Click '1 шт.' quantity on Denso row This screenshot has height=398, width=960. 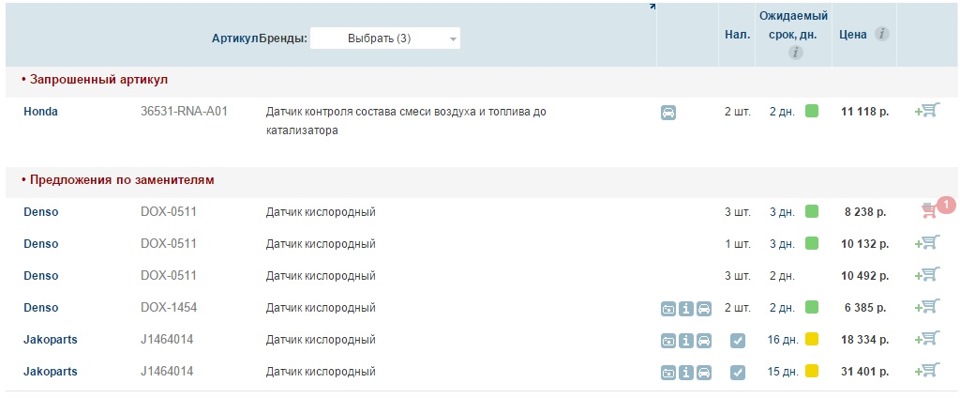point(738,244)
